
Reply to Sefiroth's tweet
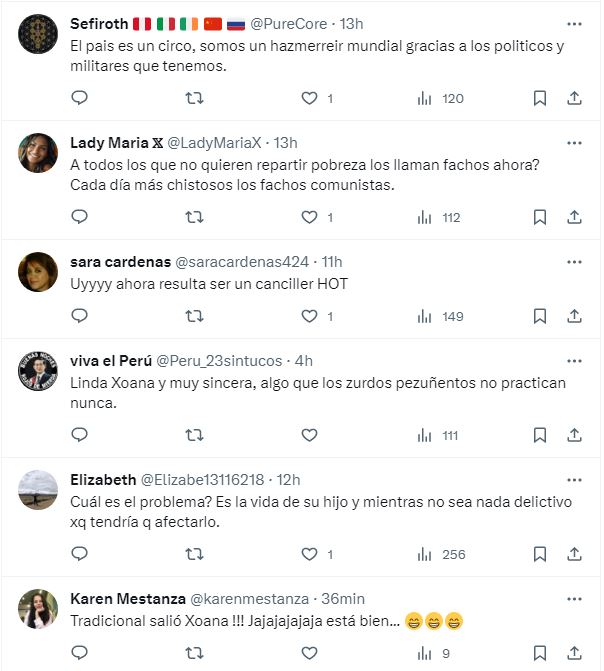[80, 98]
